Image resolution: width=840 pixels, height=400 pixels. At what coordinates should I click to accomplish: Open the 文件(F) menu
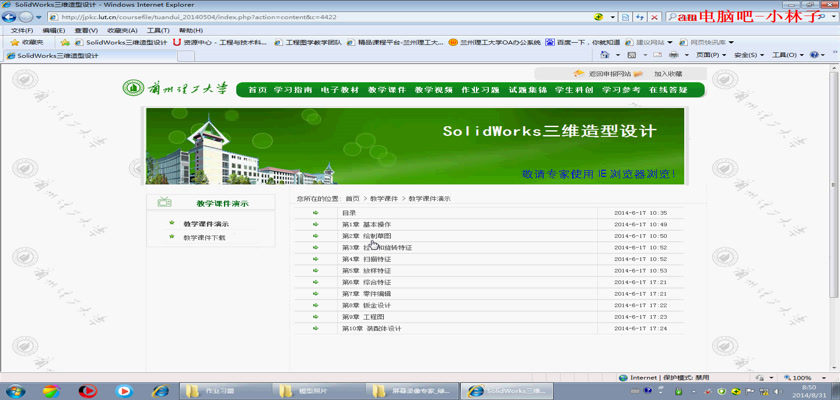[21, 31]
